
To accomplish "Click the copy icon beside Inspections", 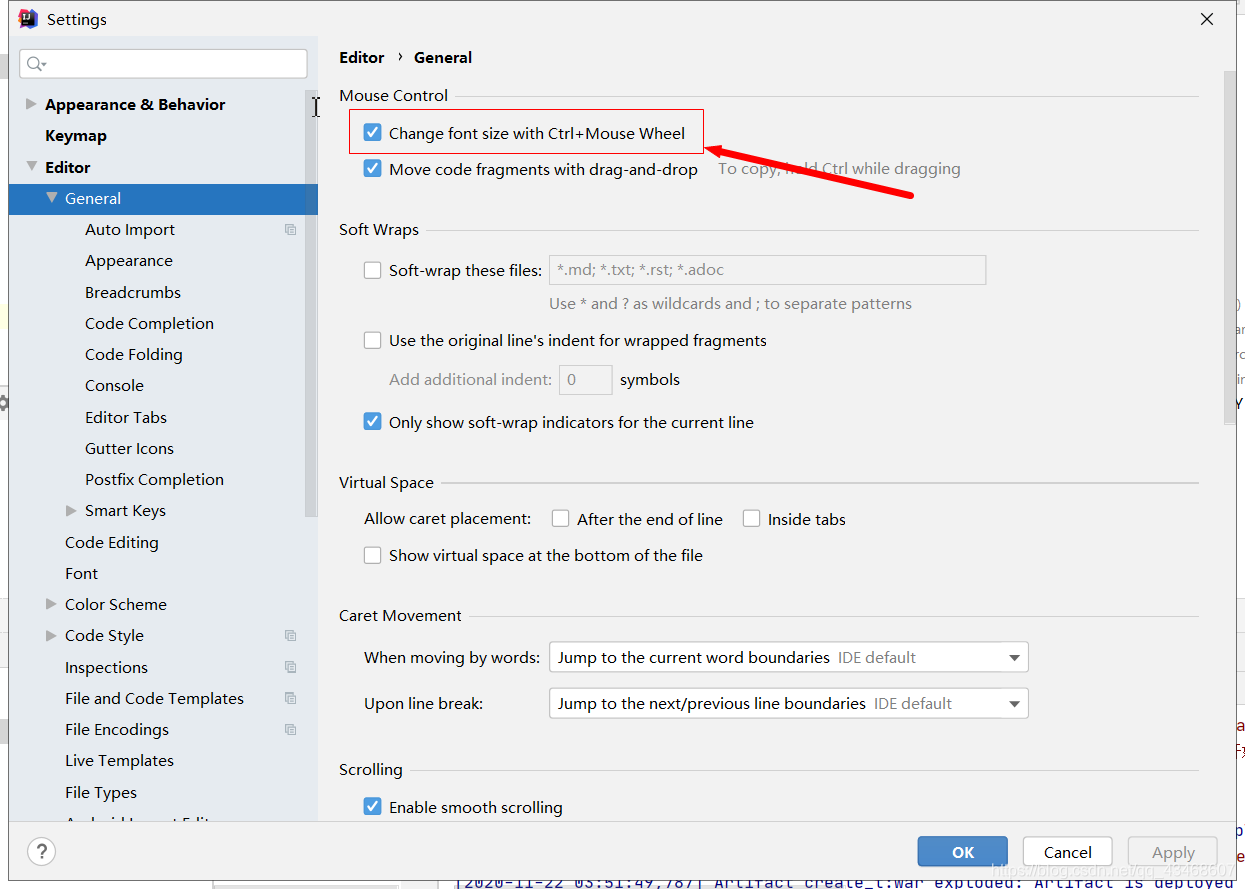I will (290, 667).
